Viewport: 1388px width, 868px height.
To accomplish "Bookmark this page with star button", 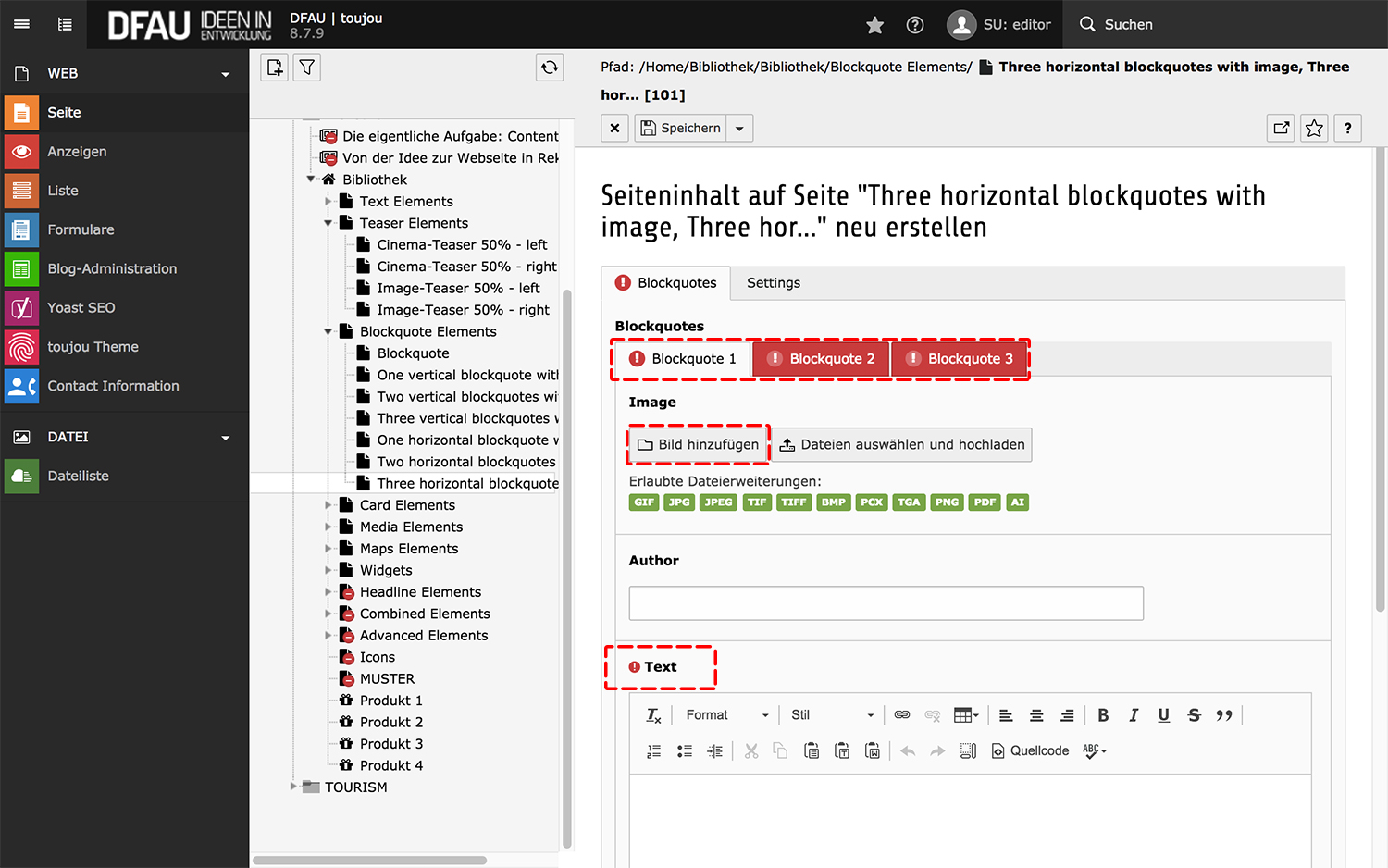I will [x=1314, y=128].
